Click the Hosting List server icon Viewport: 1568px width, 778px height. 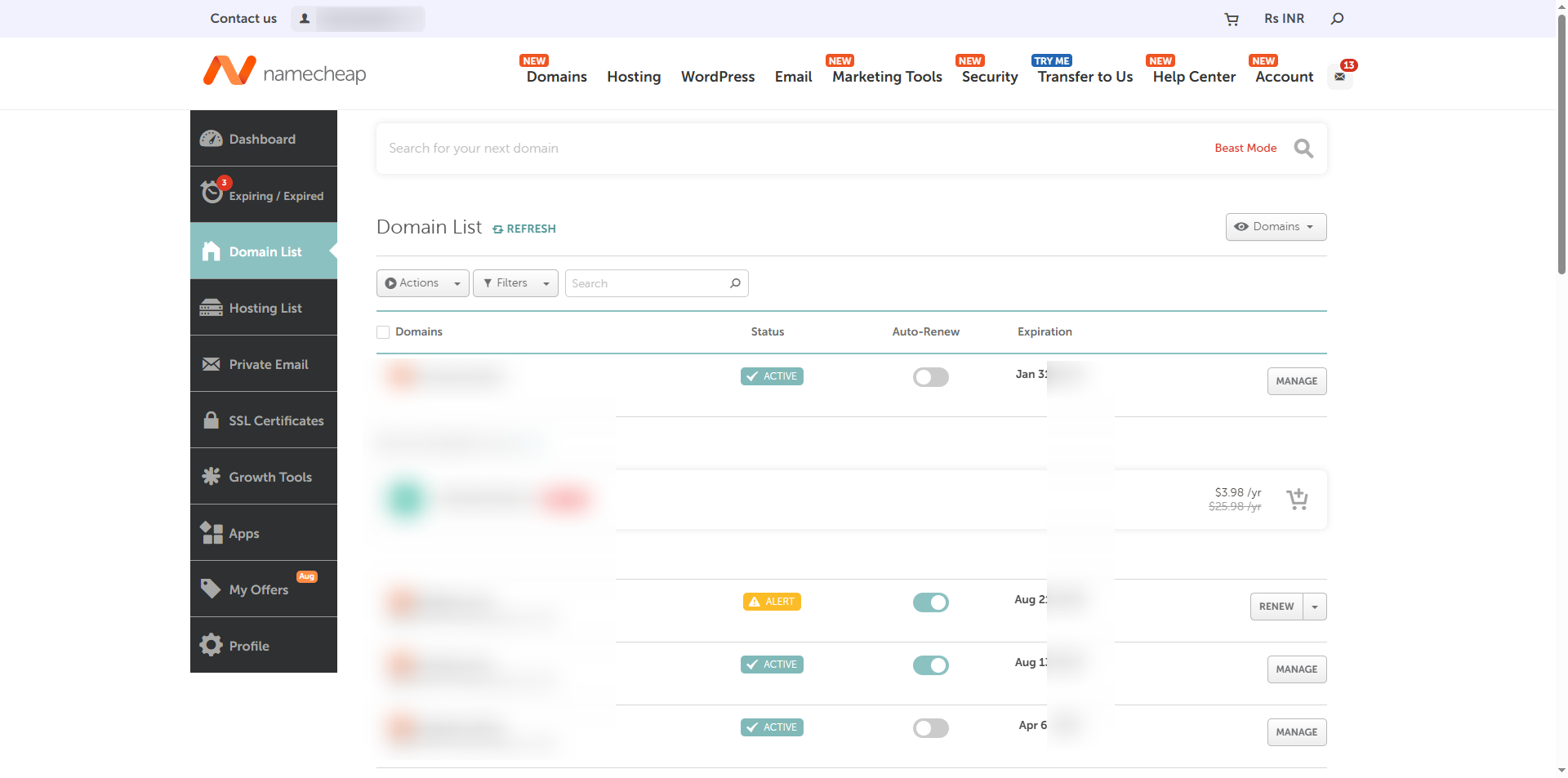(212, 308)
